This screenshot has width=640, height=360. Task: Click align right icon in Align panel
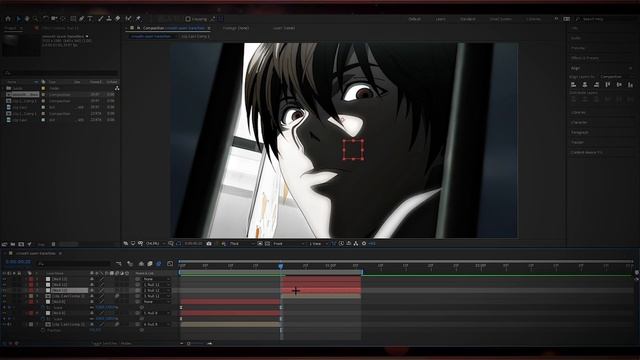596,84
